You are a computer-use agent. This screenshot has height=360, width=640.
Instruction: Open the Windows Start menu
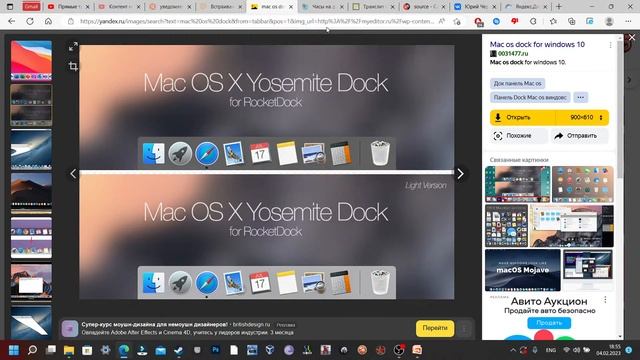[14, 350]
